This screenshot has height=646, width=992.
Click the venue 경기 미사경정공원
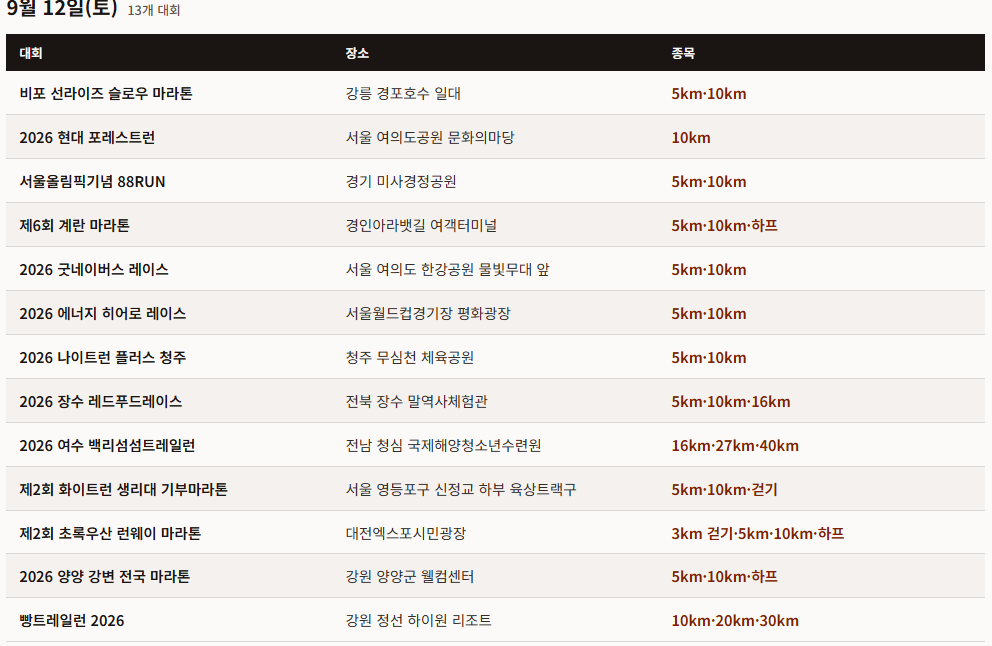click(400, 182)
